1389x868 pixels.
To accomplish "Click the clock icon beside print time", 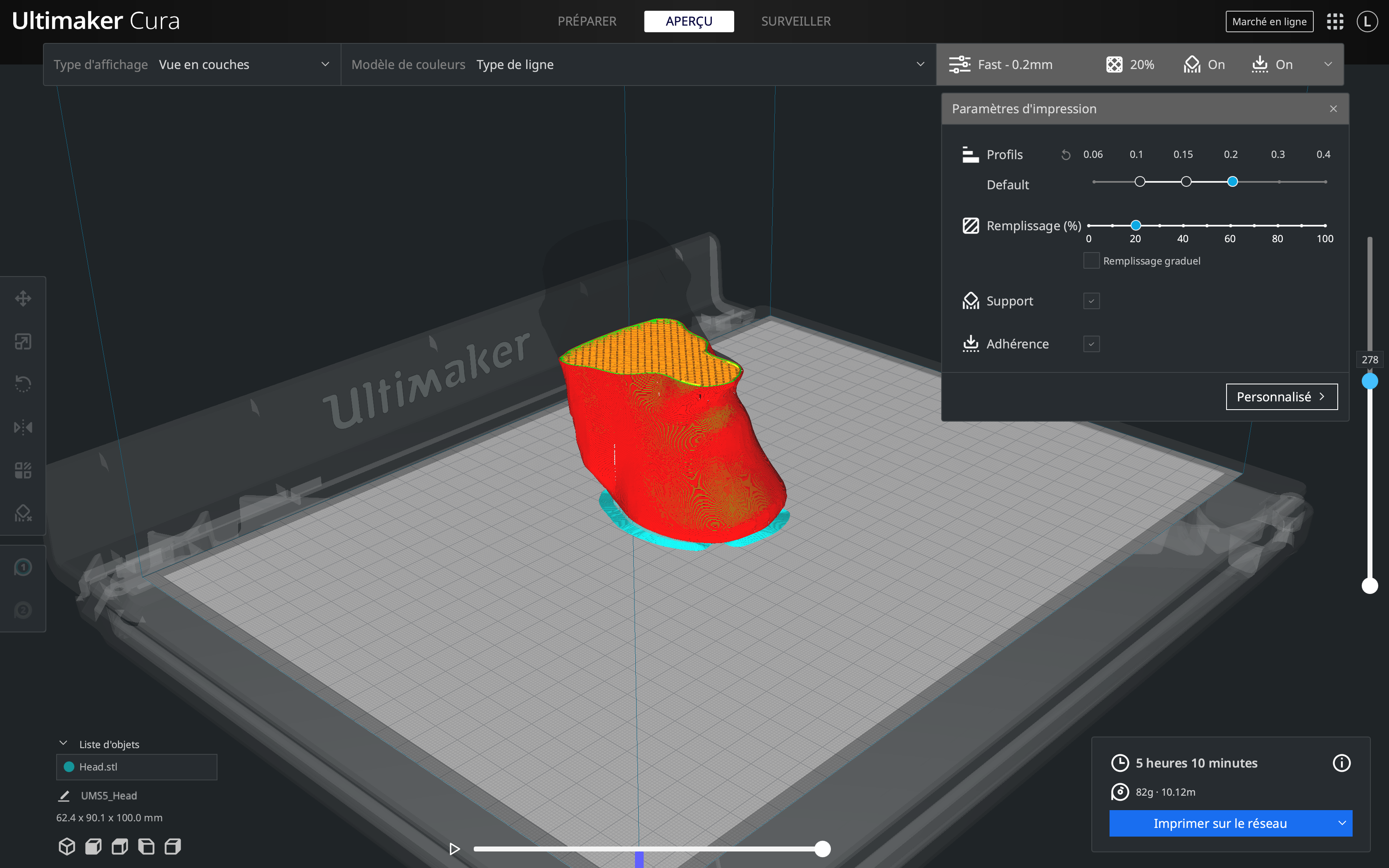I will tap(1120, 763).
